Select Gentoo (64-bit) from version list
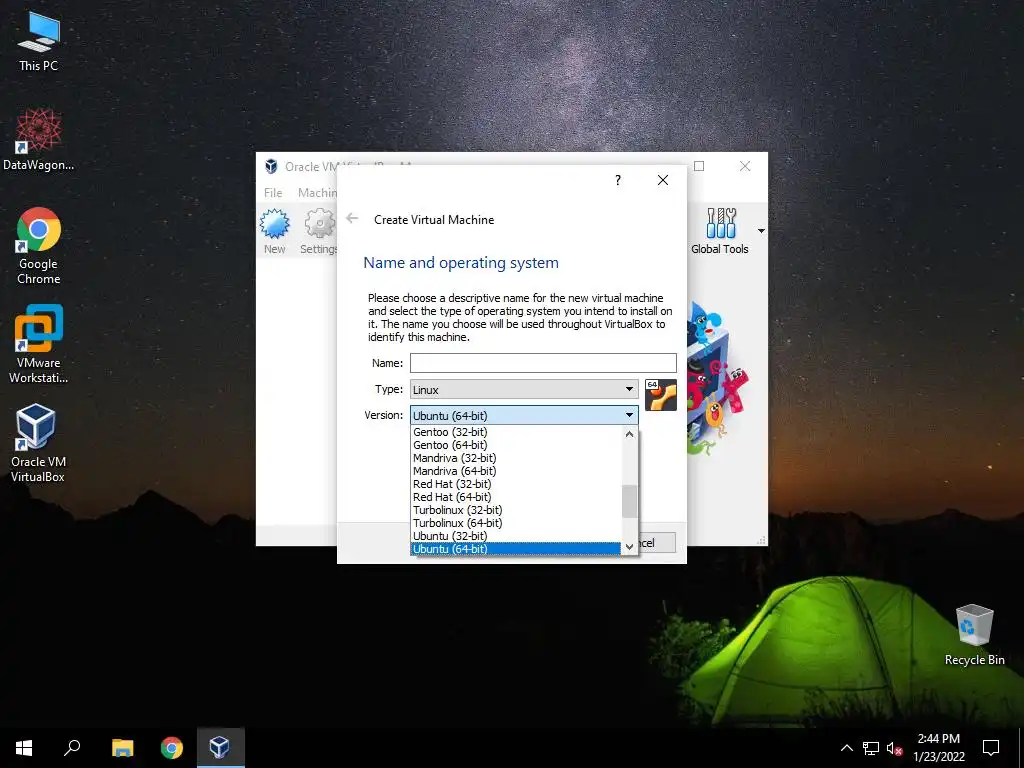 click(516, 445)
